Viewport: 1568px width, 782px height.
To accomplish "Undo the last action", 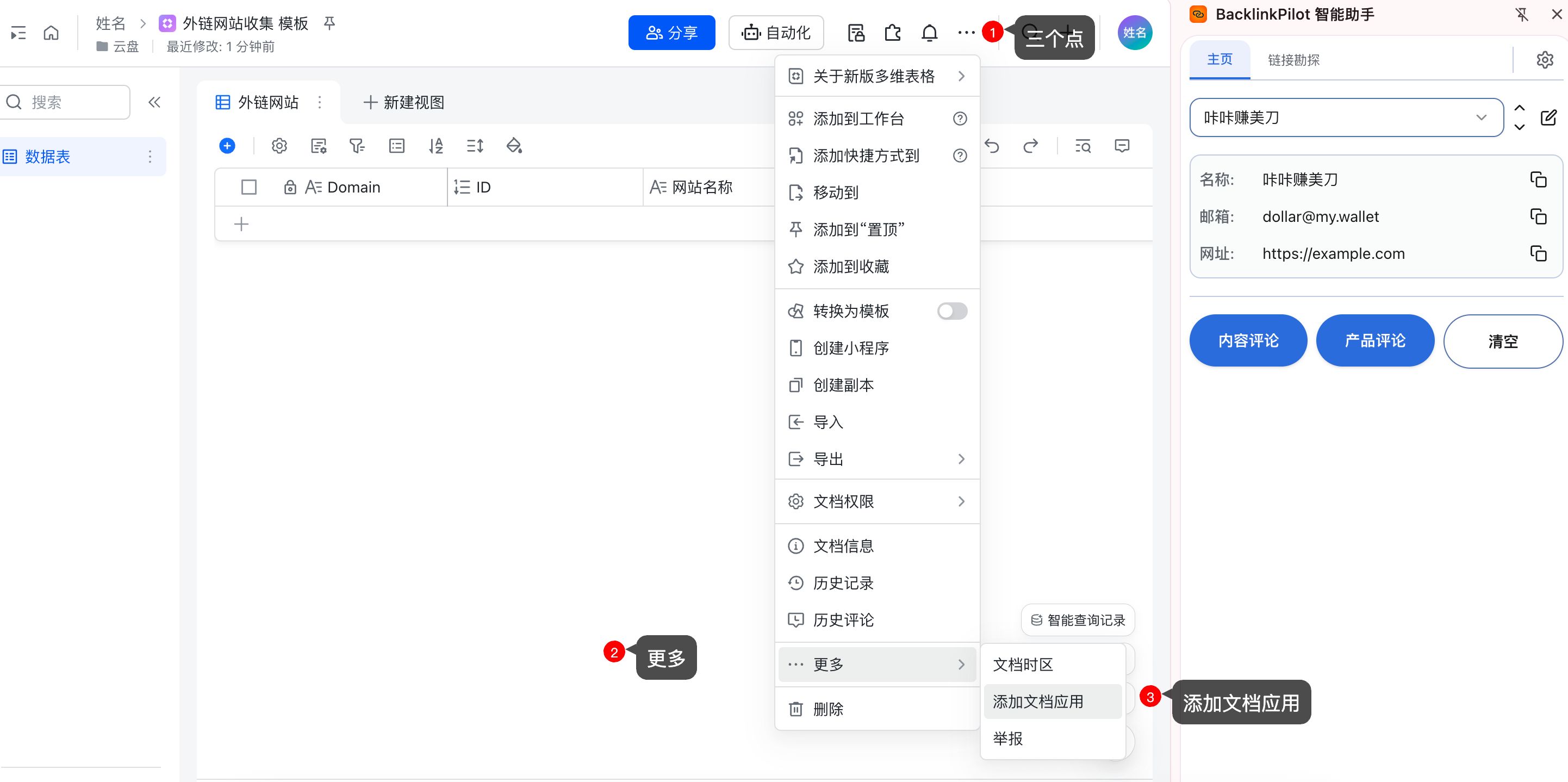I will pyautogui.click(x=992, y=146).
